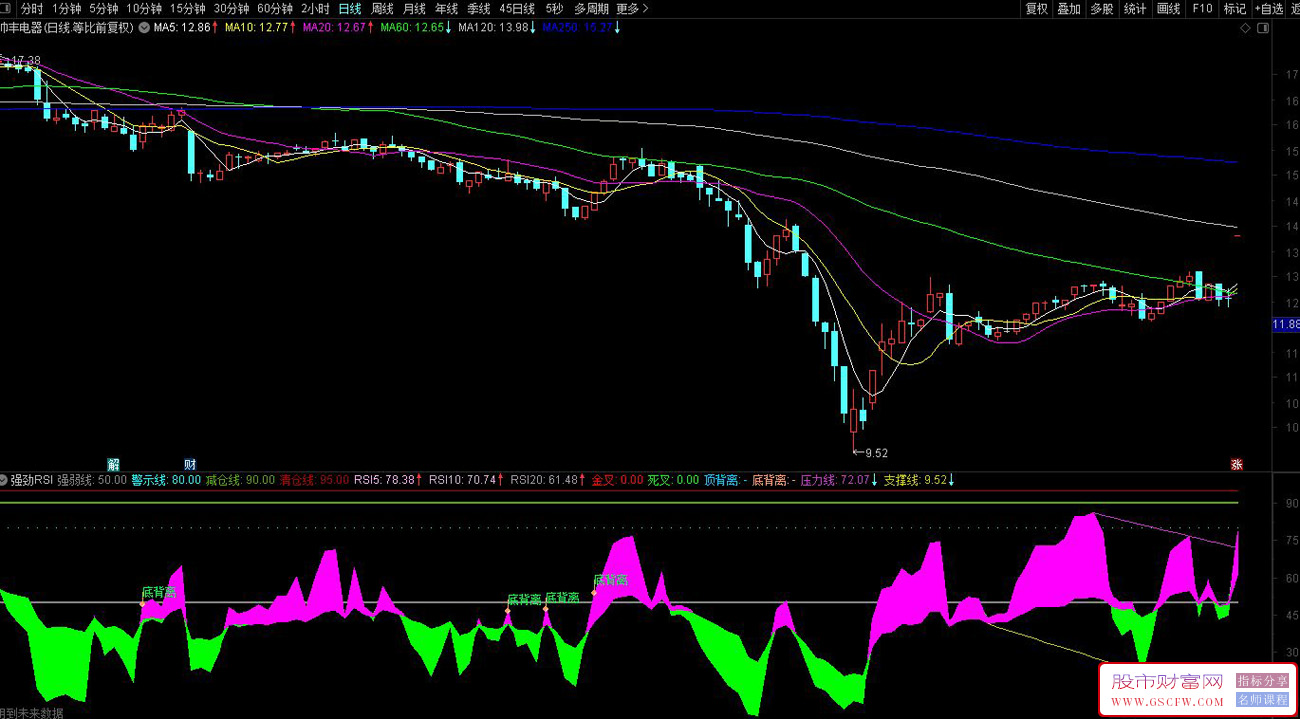Switch to 年线 yearly chart
This screenshot has height=719, width=1300.
point(446,8)
